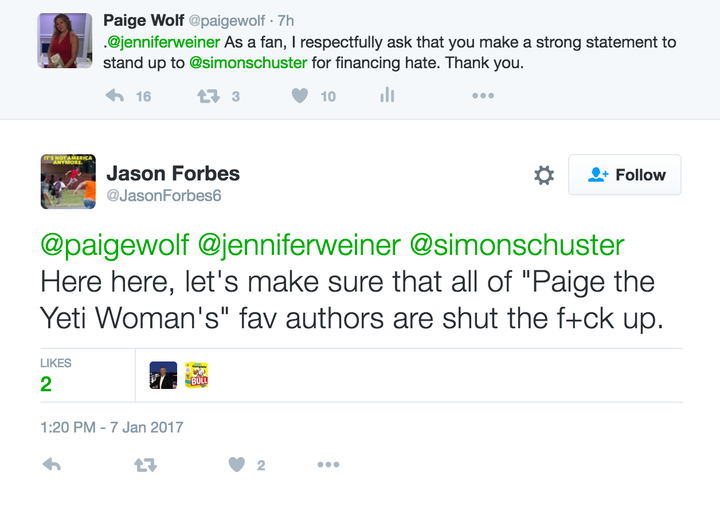Open @paigewolf mention in Jason's reply
This screenshot has width=720, height=511.
[115, 245]
